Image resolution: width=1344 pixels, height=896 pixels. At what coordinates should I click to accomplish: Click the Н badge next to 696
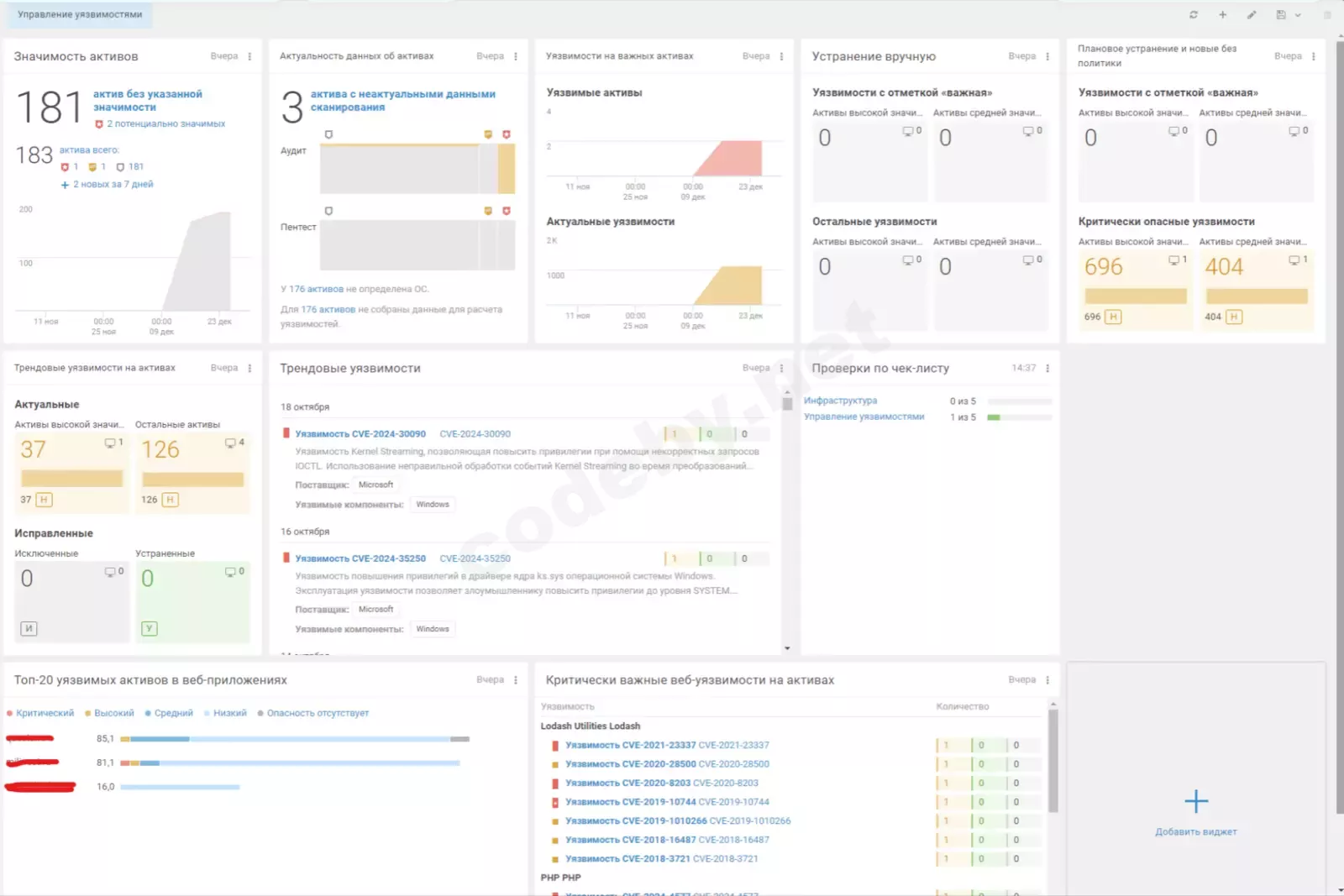(x=1113, y=317)
